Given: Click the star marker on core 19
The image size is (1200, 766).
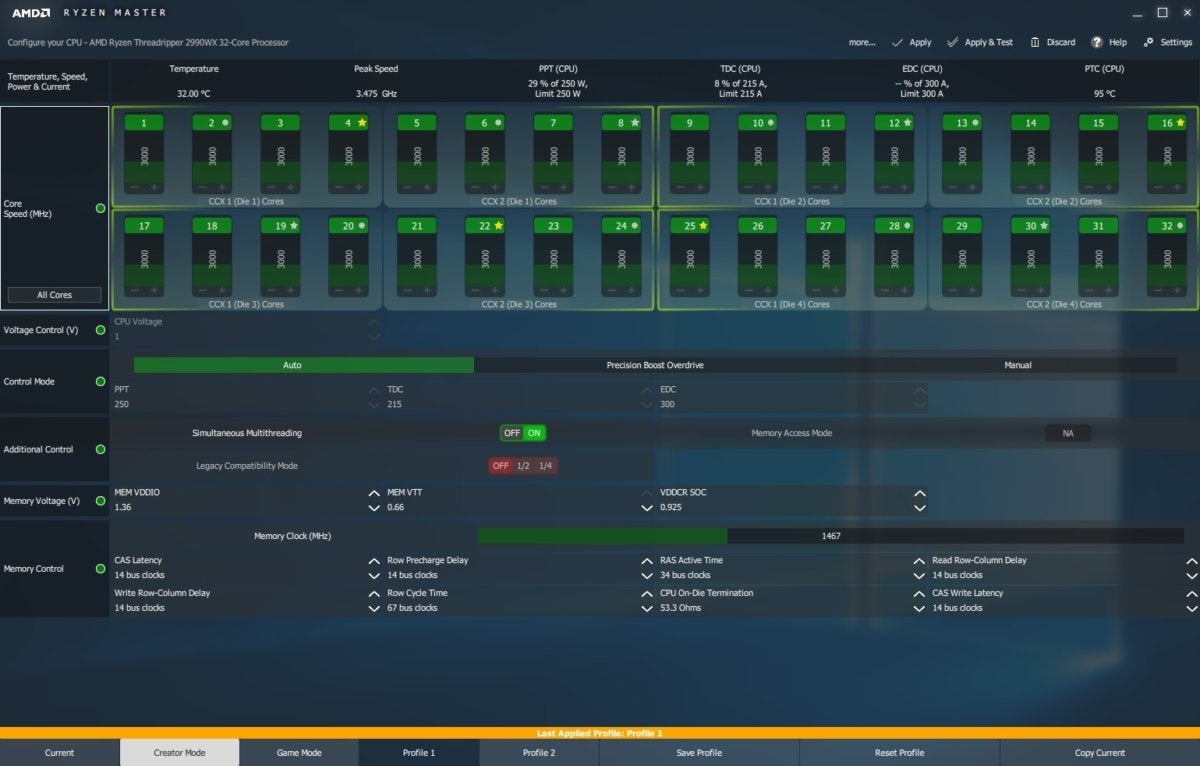Looking at the screenshot, I should (294, 226).
